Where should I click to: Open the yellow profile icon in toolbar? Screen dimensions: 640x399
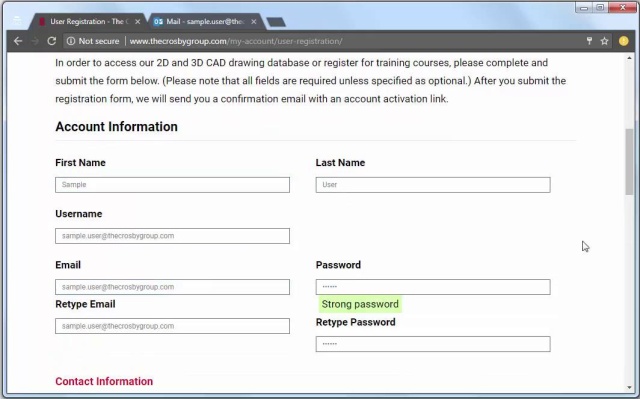(x=623, y=41)
